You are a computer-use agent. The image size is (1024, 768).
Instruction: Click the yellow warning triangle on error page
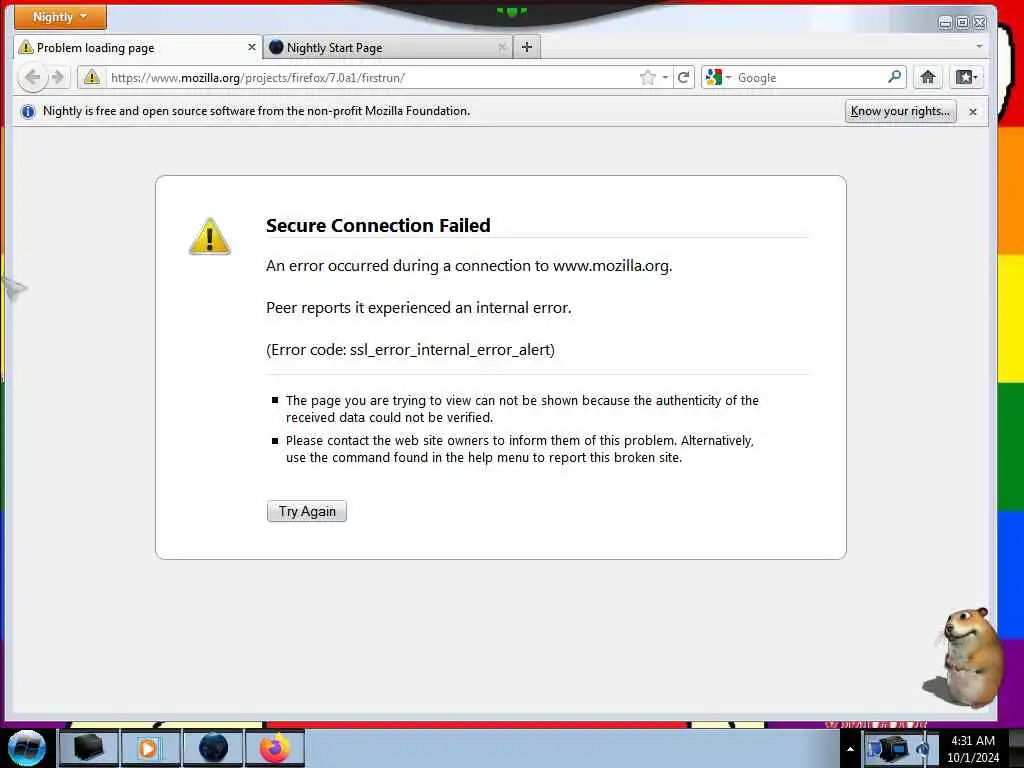click(210, 236)
